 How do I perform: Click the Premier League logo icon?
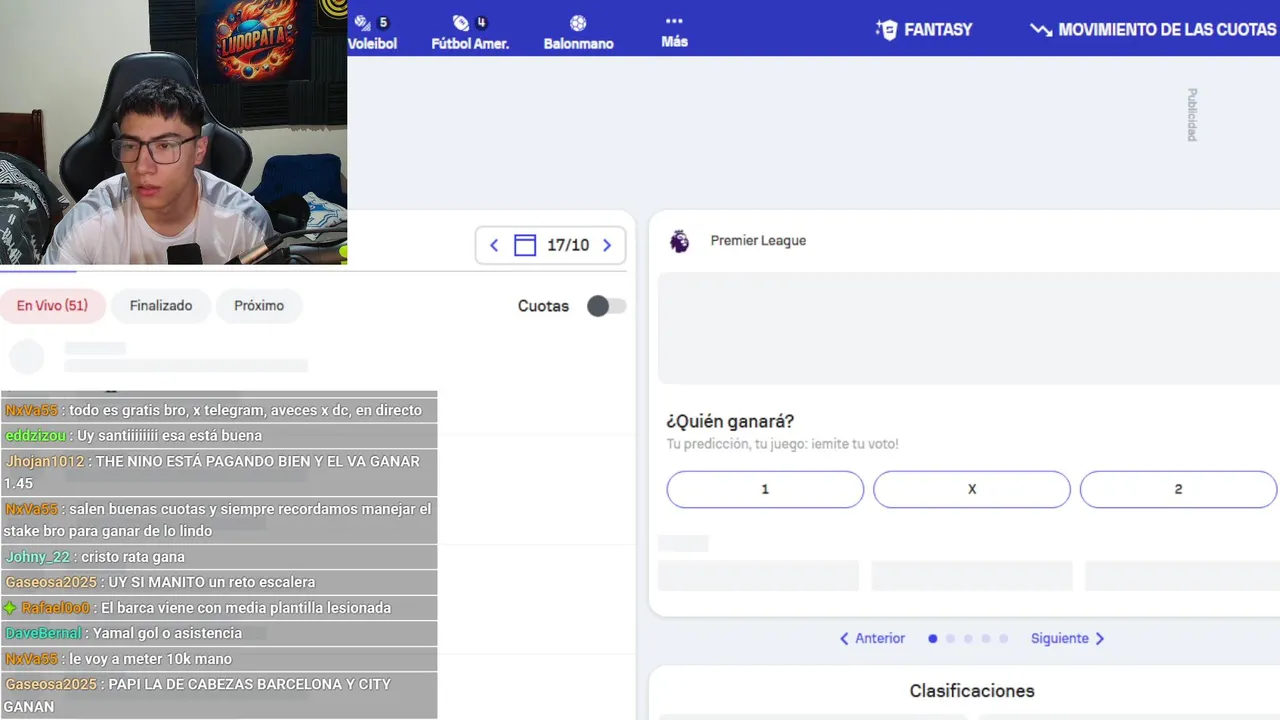click(x=680, y=241)
